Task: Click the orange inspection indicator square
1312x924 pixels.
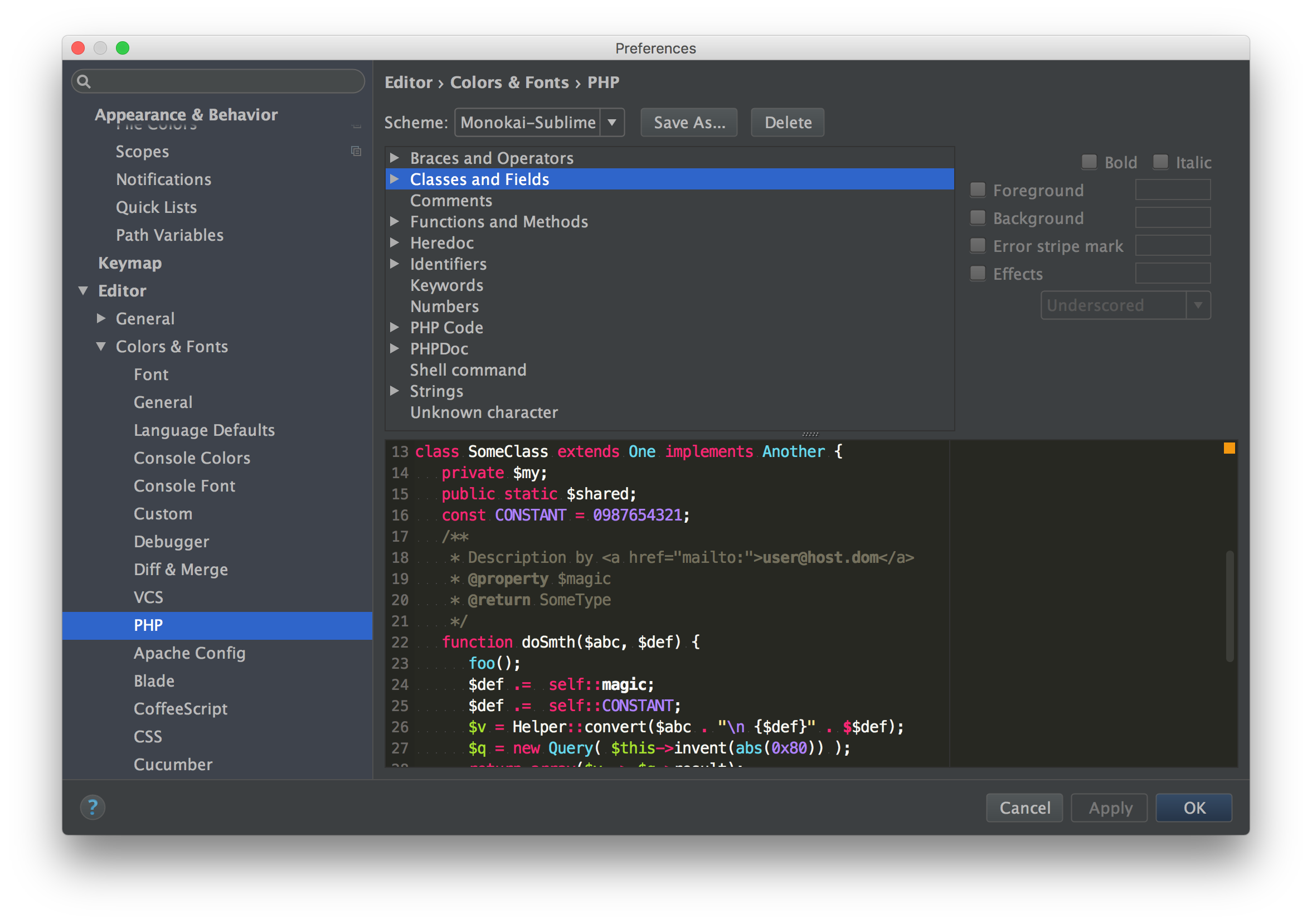Action: (1229, 448)
